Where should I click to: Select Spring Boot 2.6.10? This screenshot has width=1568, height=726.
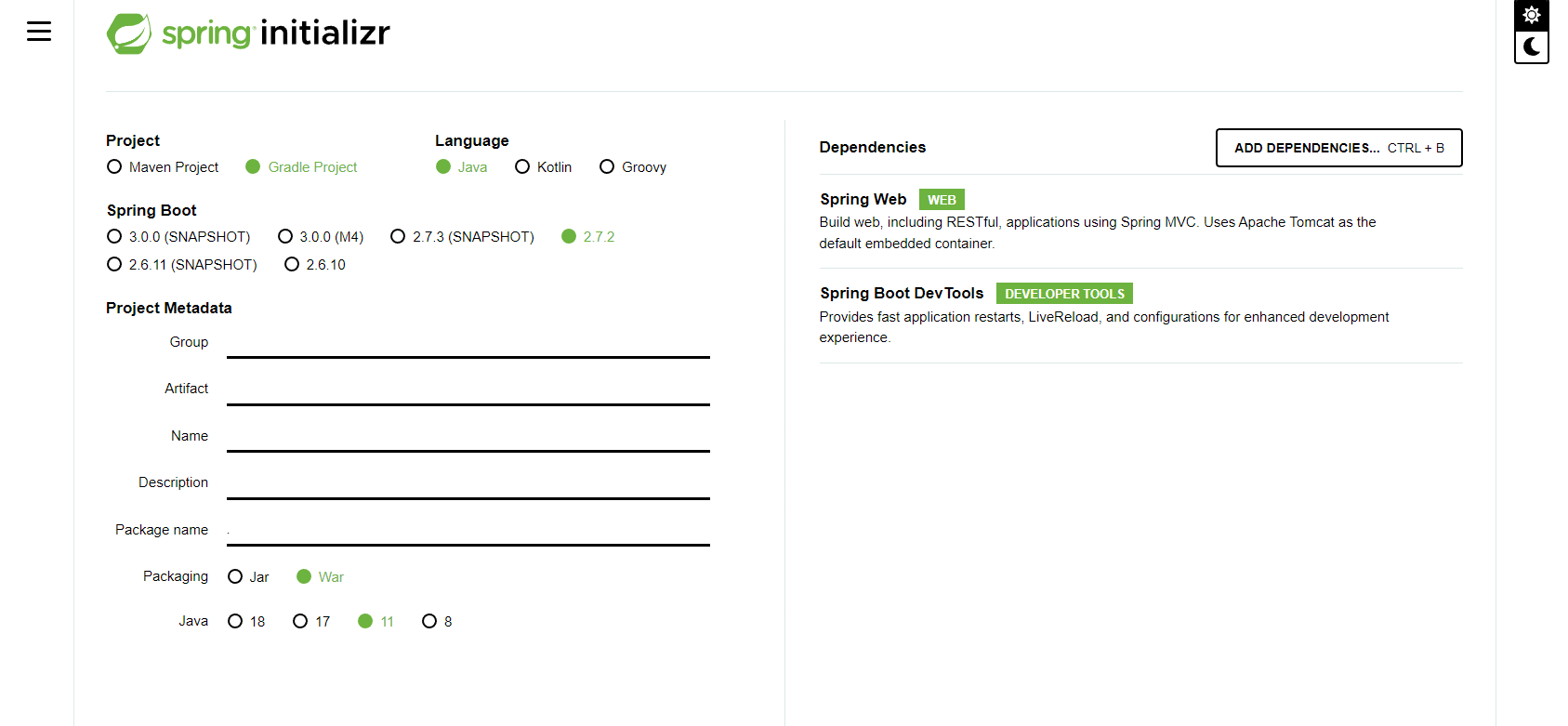(x=315, y=265)
